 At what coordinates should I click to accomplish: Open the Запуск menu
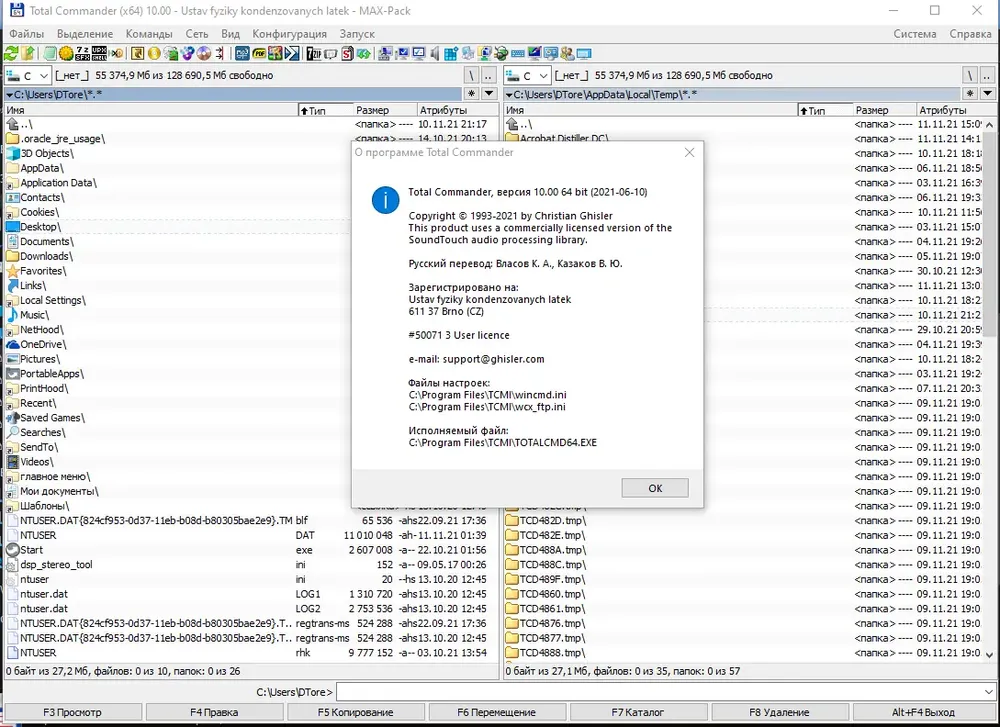click(357, 34)
